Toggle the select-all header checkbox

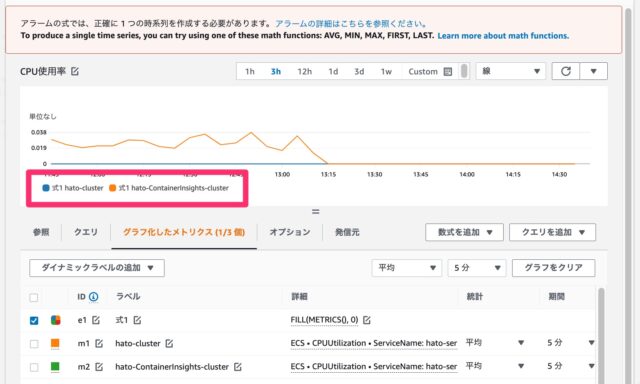[34, 297]
